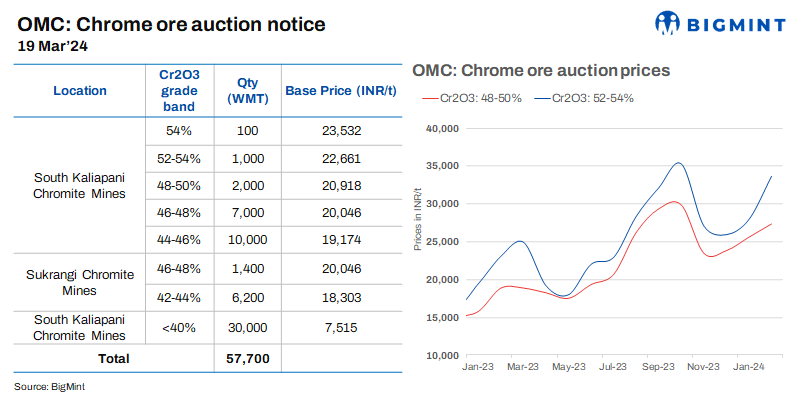Click the red Cr2O3 48-50% legend line
This screenshot has width=804, height=401.
pyautogui.click(x=431, y=98)
